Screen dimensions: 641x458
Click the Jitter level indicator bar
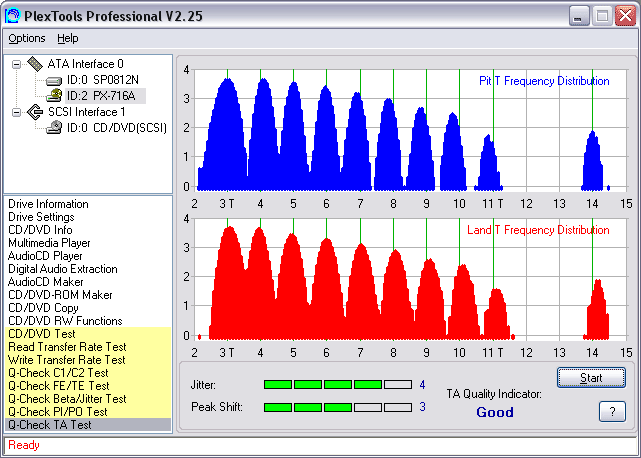click(x=338, y=384)
